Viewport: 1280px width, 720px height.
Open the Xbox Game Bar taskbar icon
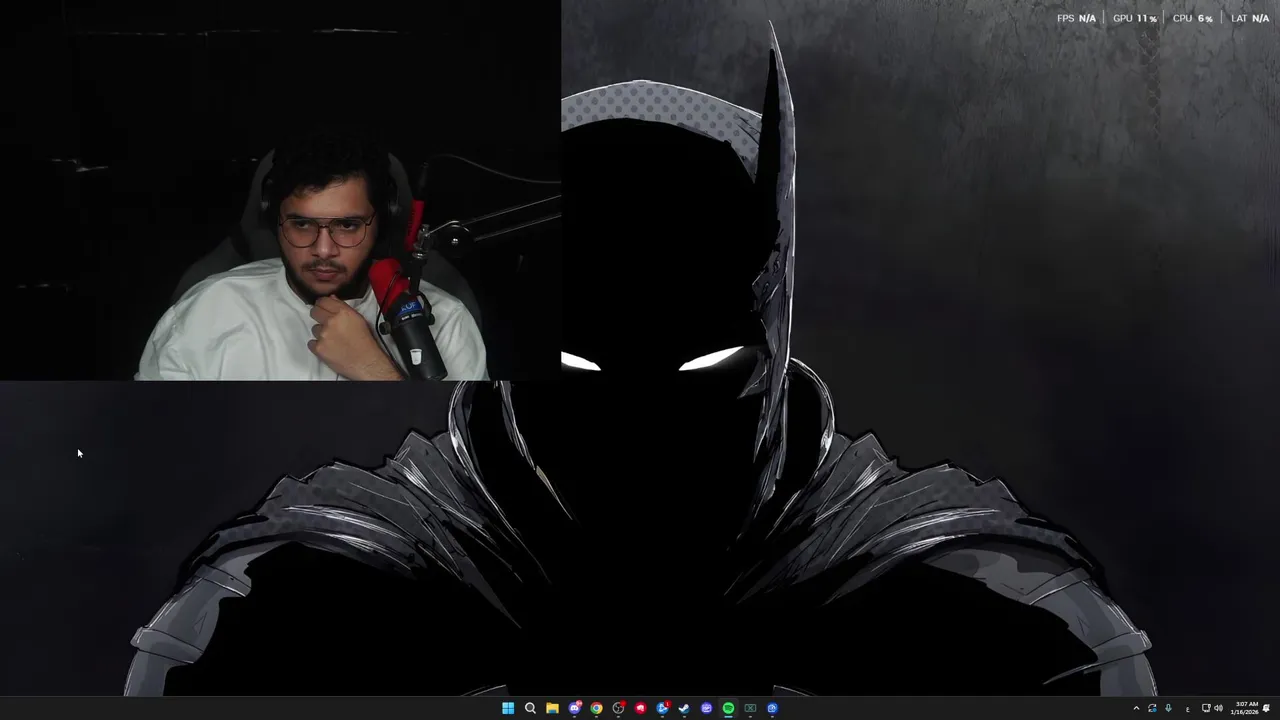(750, 708)
